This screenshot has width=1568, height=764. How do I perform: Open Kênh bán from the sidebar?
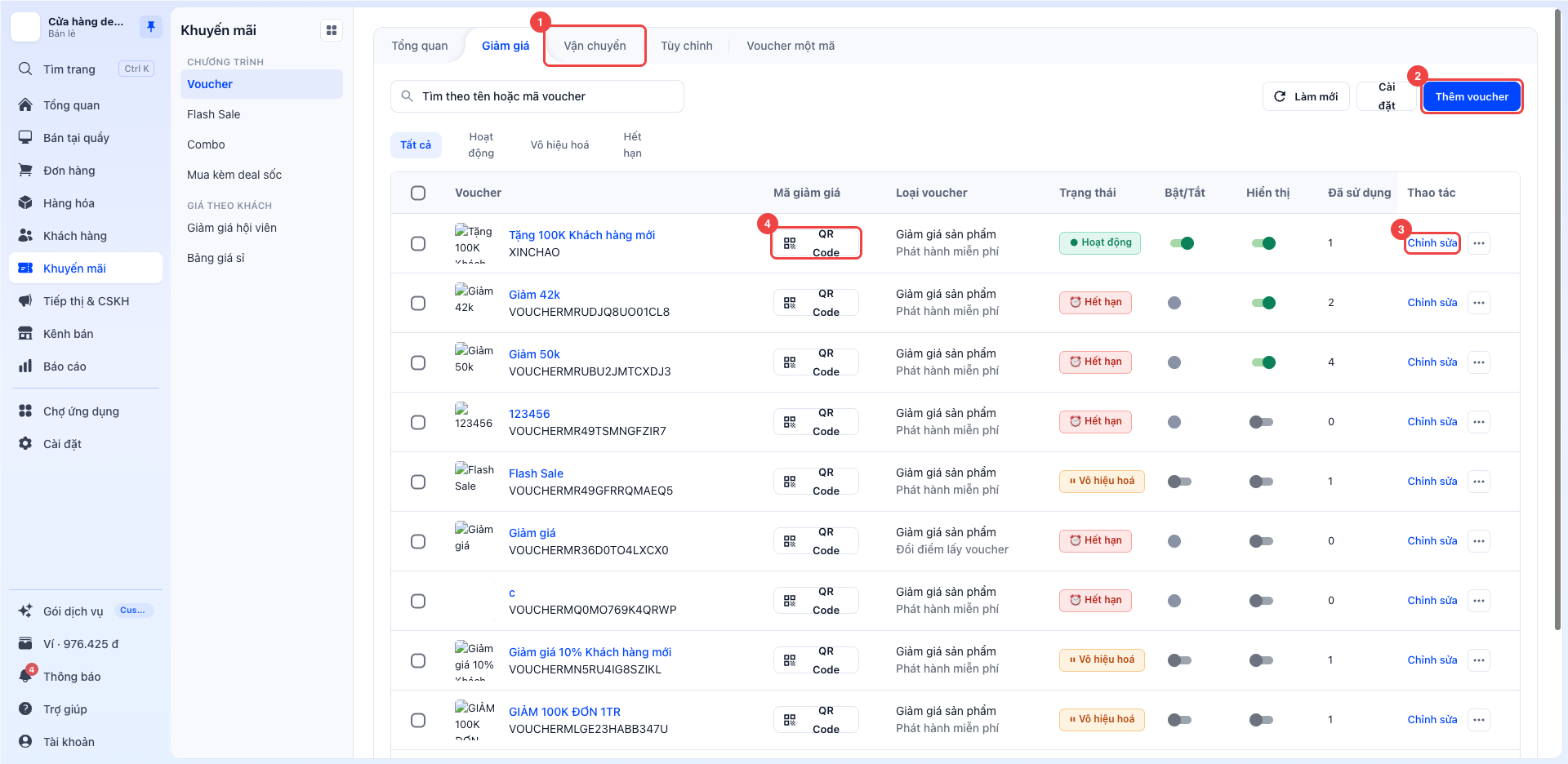(86, 334)
